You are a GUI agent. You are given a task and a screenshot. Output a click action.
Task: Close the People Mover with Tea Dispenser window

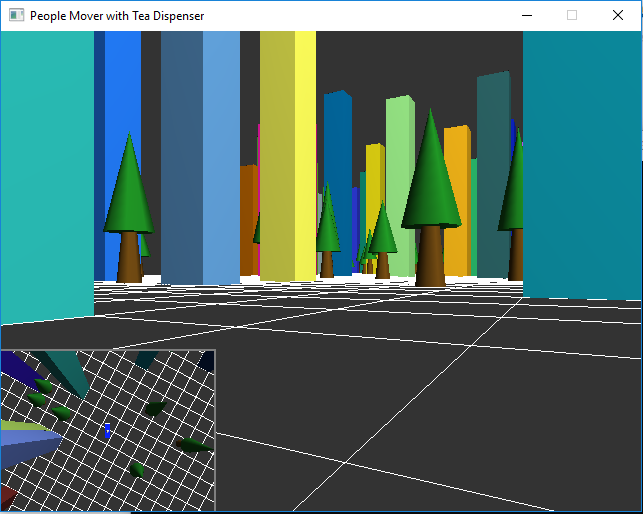click(x=618, y=16)
